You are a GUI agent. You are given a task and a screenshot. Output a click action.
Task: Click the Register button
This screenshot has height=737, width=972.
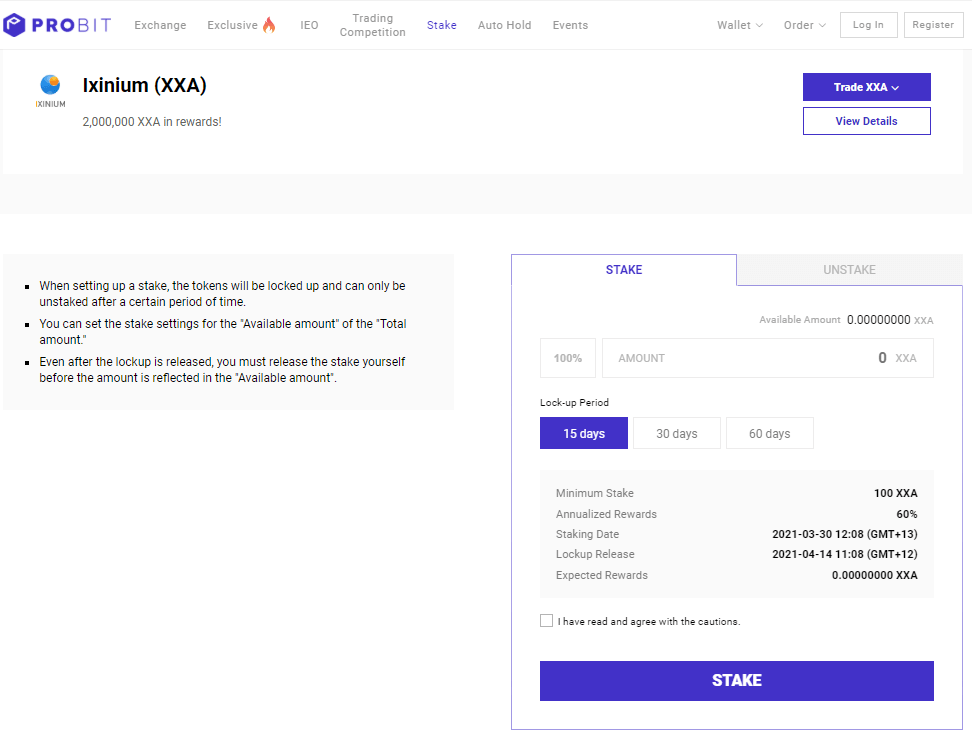[934, 25]
